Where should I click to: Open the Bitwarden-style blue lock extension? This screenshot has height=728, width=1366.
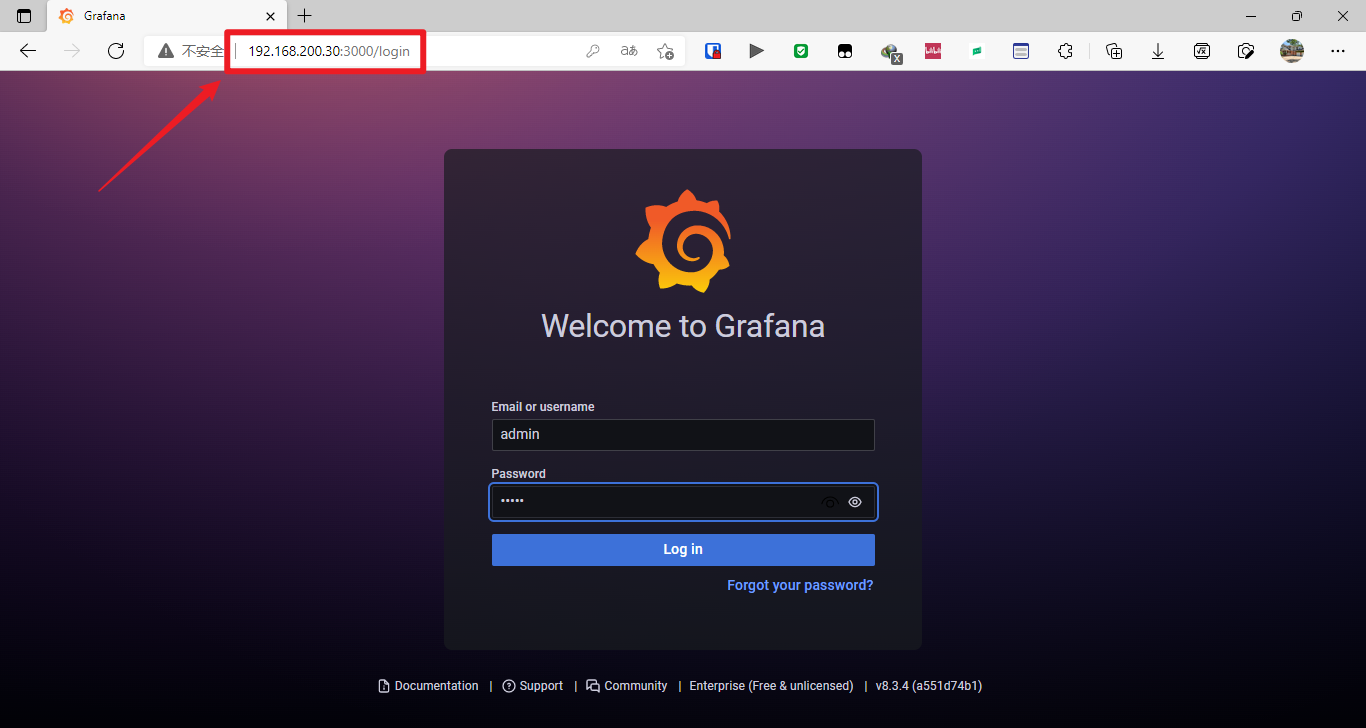pyautogui.click(x=713, y=51)
